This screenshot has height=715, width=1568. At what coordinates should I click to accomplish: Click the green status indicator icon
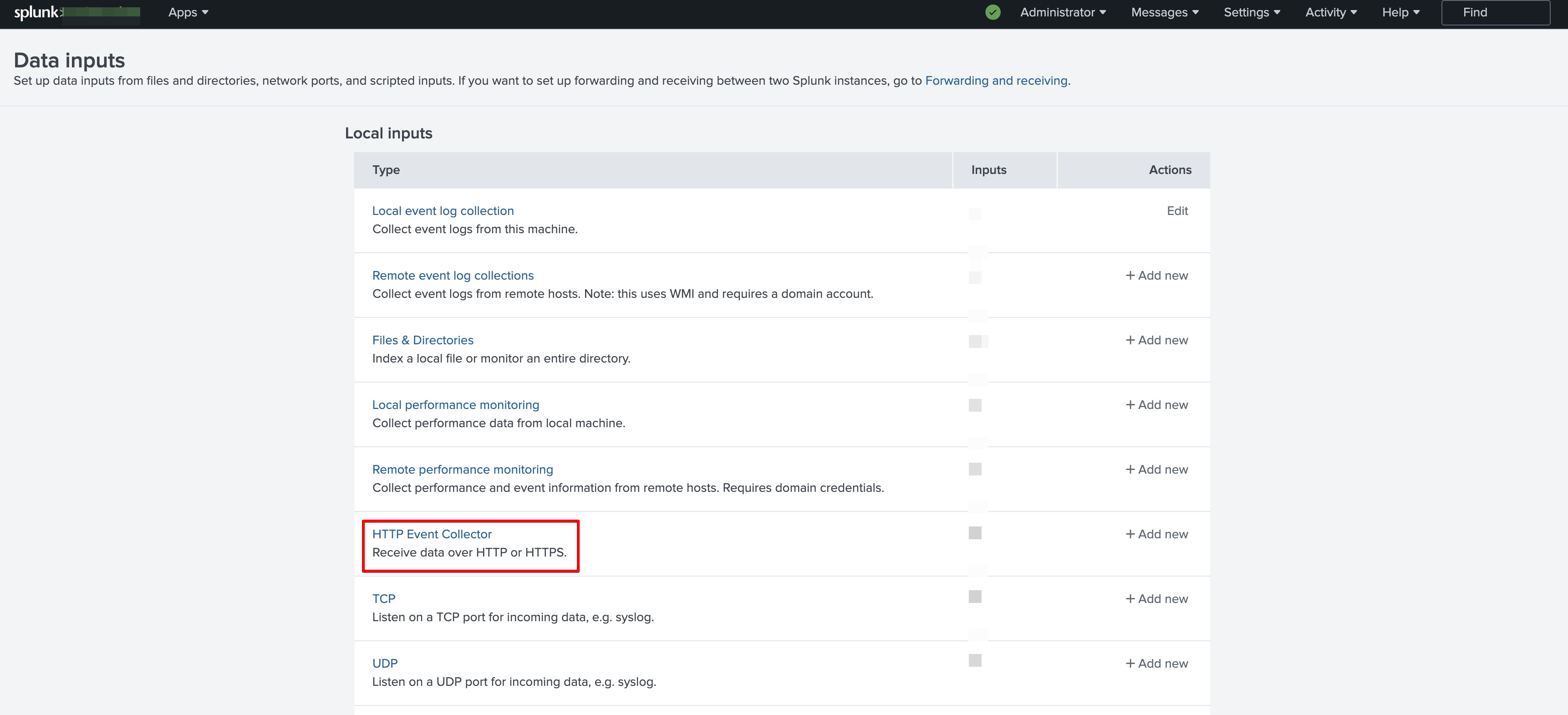[992, 12]
